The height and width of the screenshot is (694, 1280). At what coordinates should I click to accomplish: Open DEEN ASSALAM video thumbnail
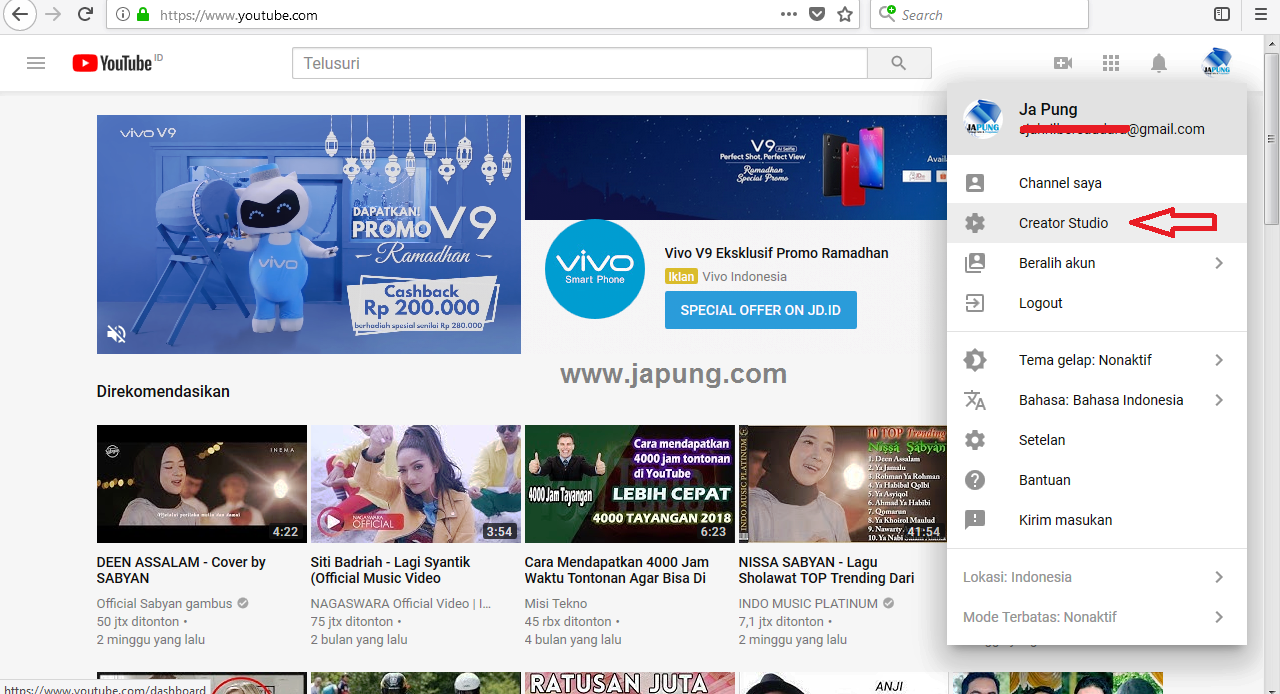202,484
